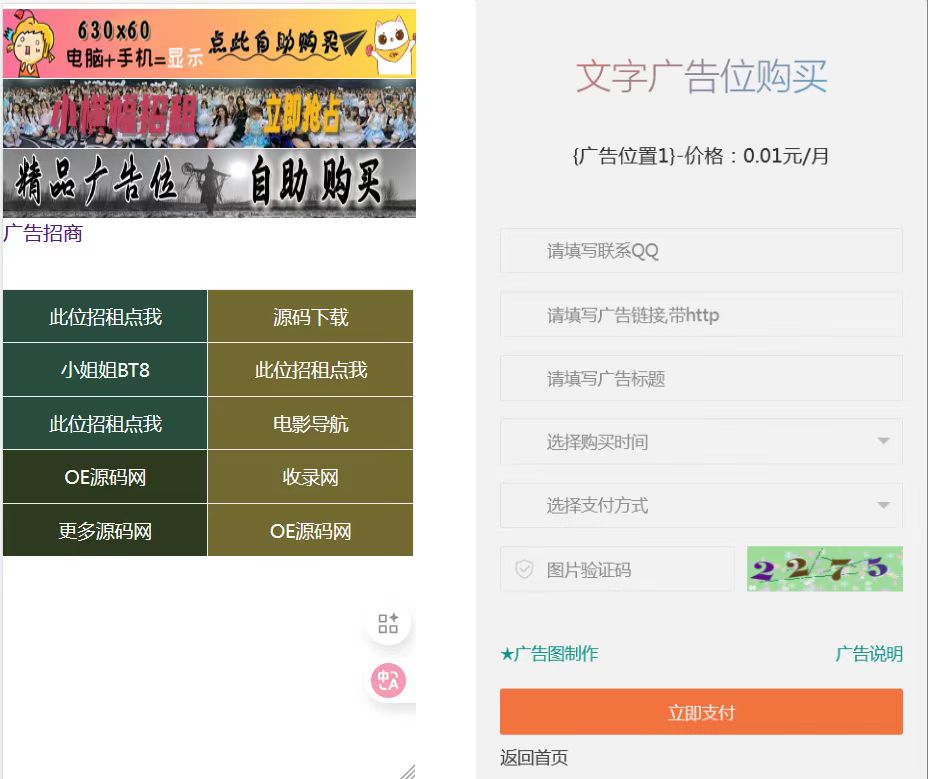This screenshot has width=948, height=779.
Task: Focus the ad link input with http
Action: pos(701,315)
